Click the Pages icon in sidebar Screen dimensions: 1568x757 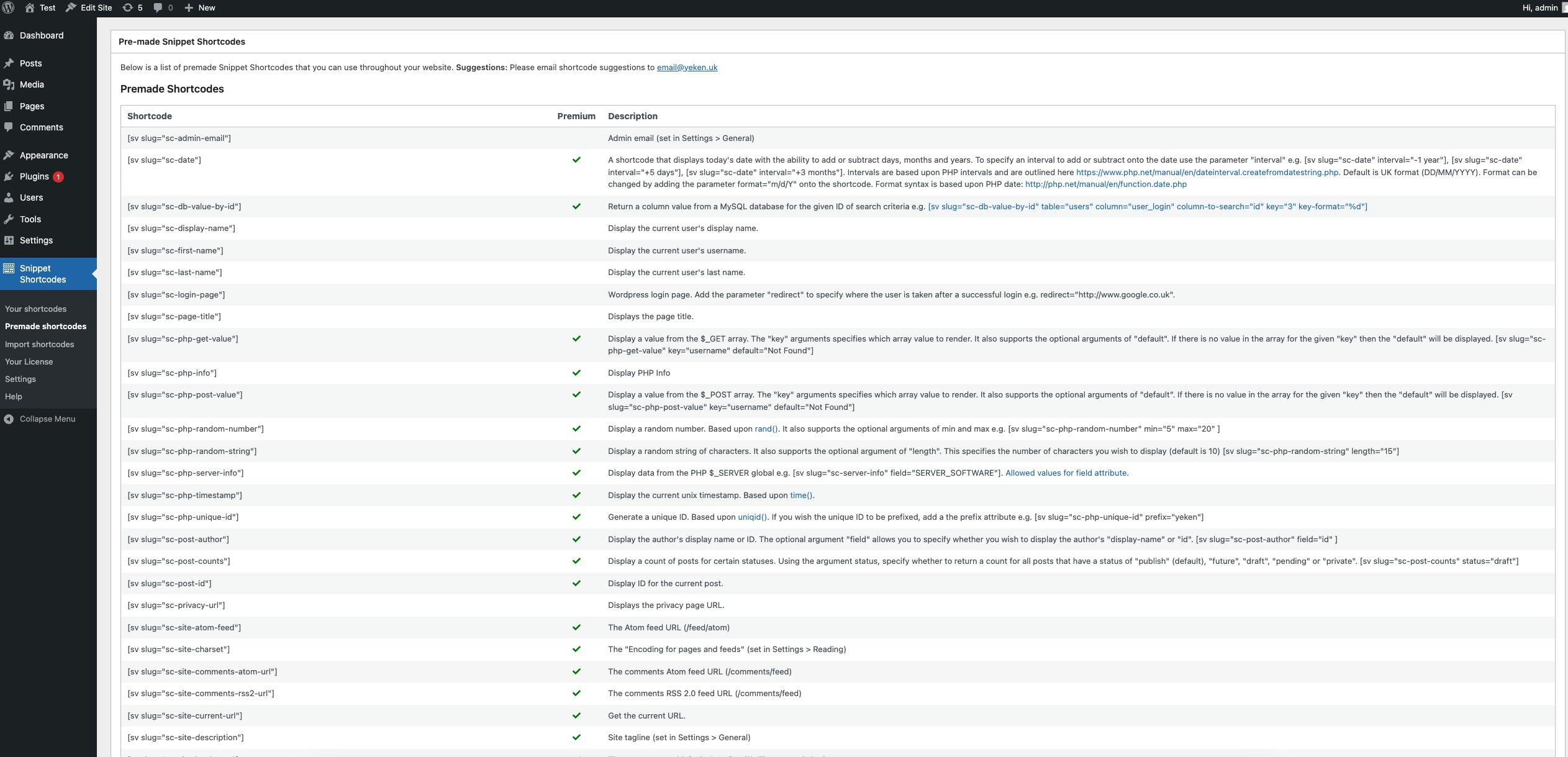coord(9,106)
